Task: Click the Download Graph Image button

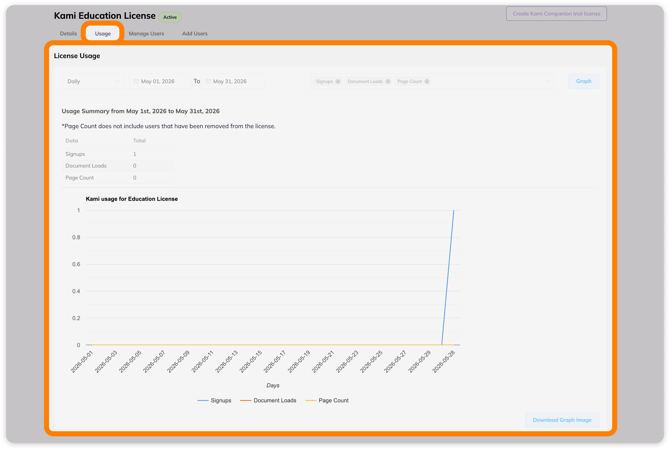Action: click(x=562, y=420)
